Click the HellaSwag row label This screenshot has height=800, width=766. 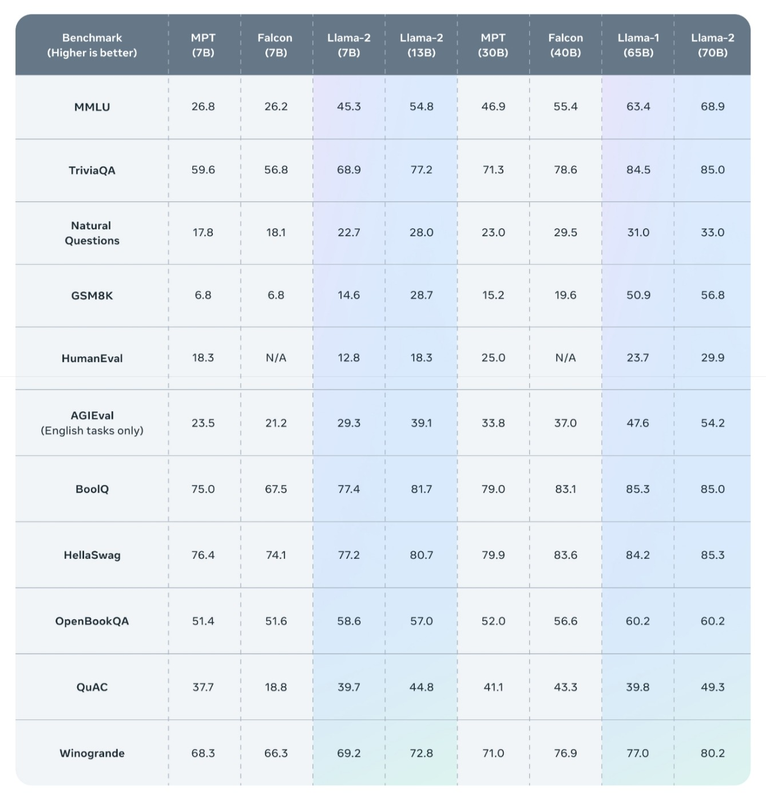(91, 555)
